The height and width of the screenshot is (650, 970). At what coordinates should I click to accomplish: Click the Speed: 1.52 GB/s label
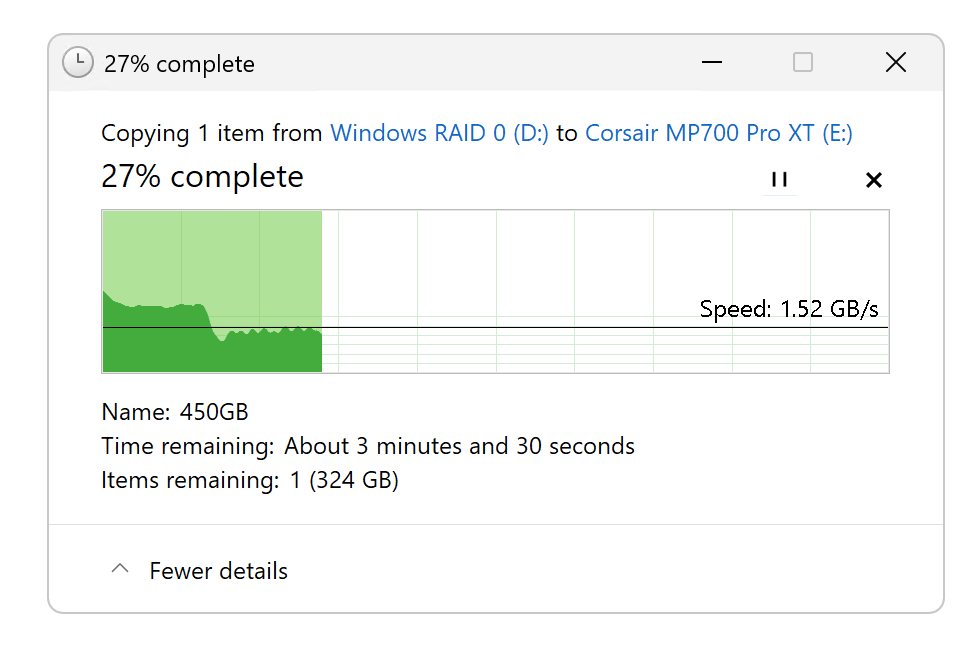pyautogui.click(x=788, y=308)
